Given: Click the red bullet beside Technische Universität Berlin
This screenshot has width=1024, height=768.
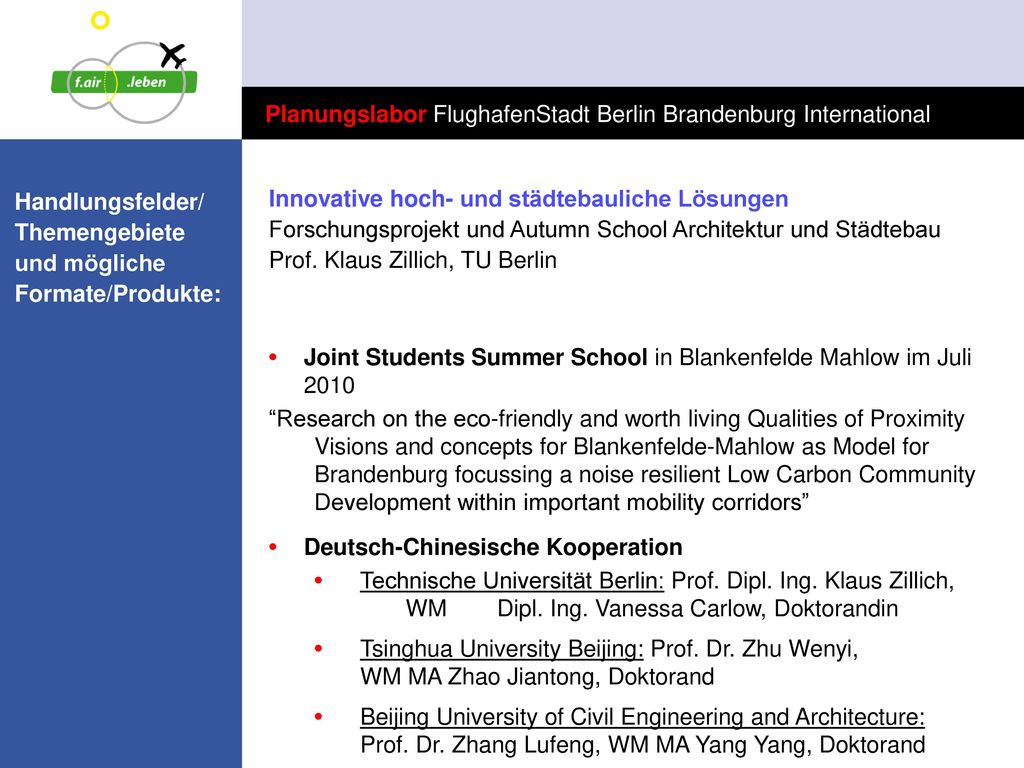Looking at the screenshot, I should click(x=319, y=580).
